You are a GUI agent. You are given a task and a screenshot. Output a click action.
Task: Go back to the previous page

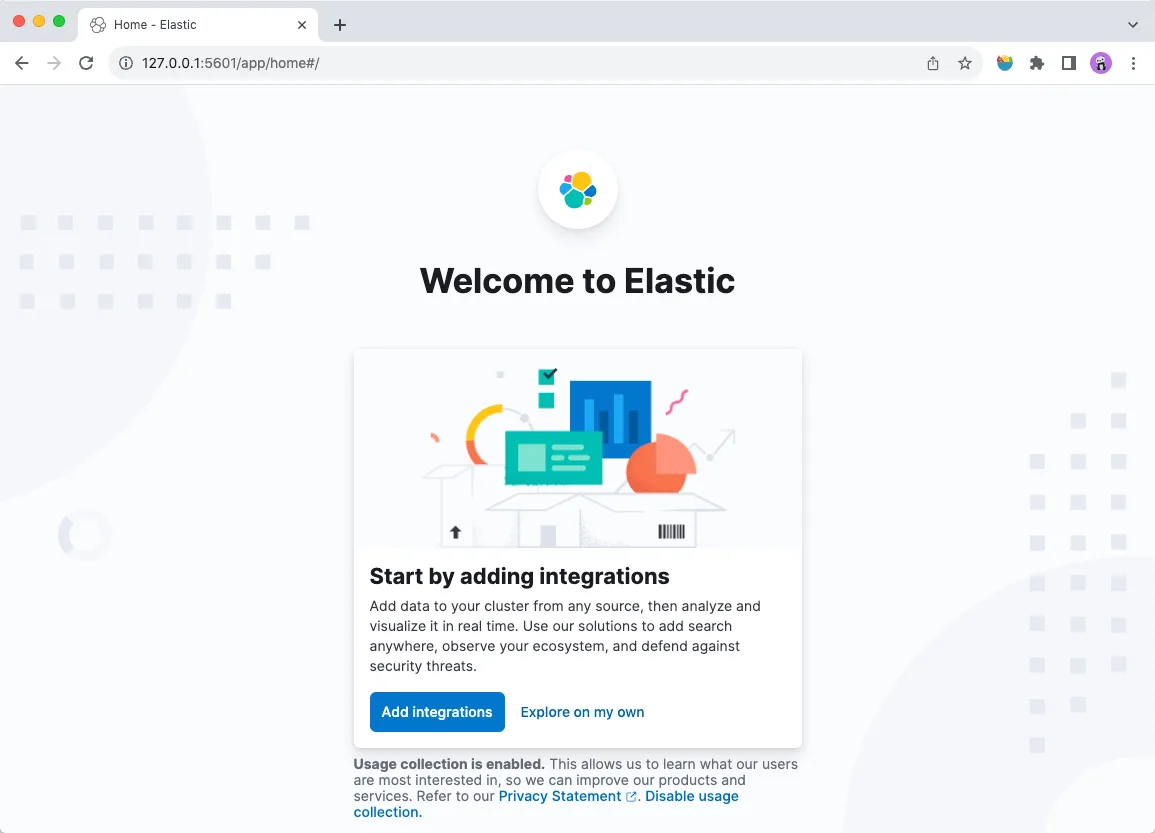22,62
